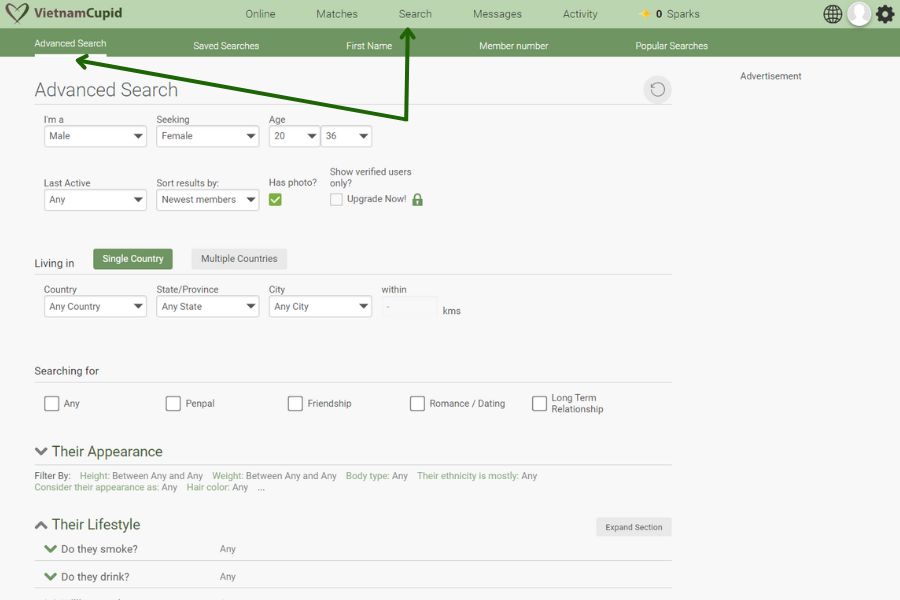The height and width of the screenshot is (600, 900).
Task: Open the Any Country dropdown
Action: (95, 307)
